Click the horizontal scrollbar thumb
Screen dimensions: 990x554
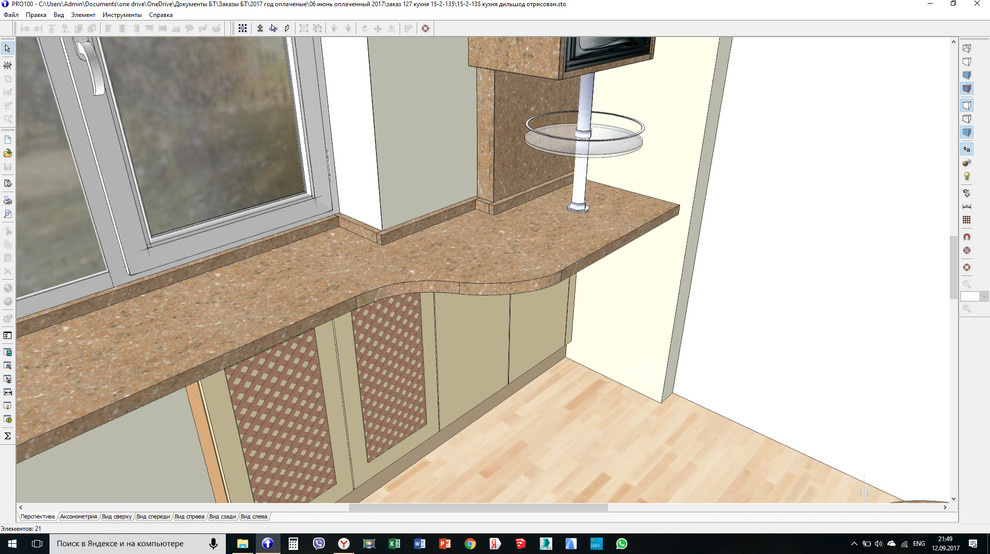(478, 507)
